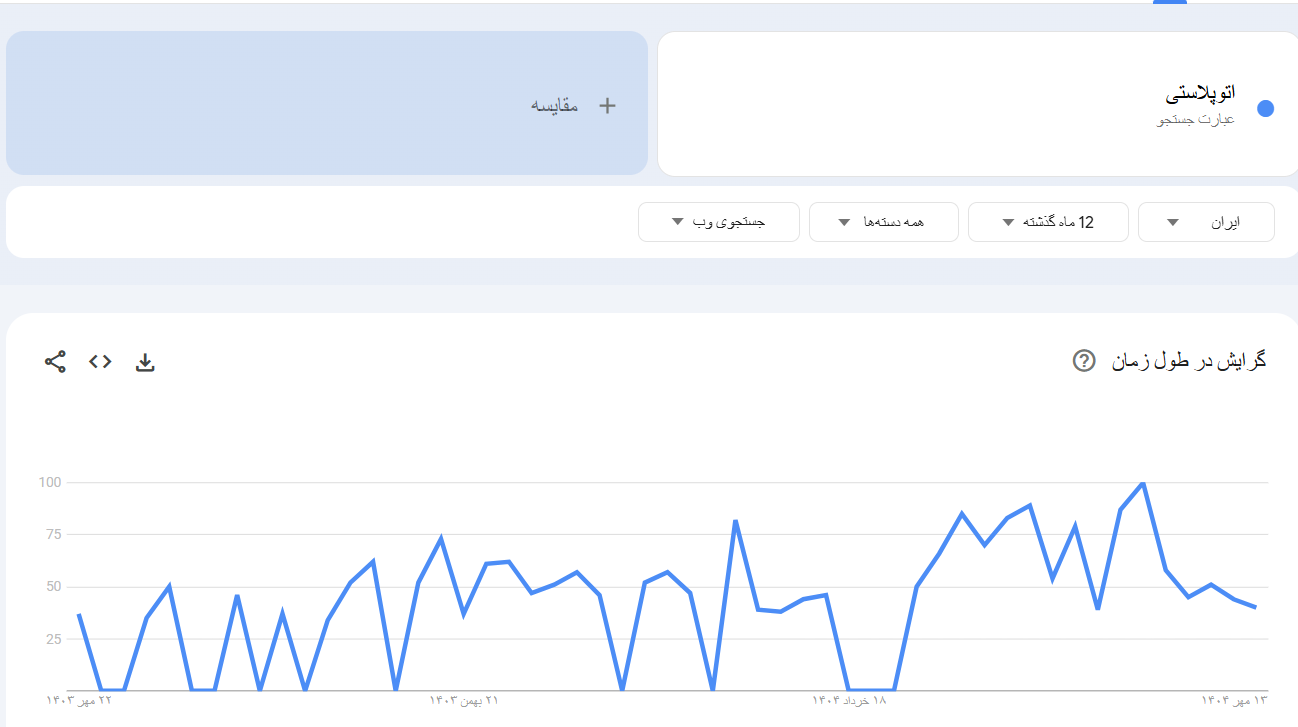This screenshot has height=727, width=1298.
Task: Click the عبارت جستجو subtitle text
Action: [x=1196, y=120]
